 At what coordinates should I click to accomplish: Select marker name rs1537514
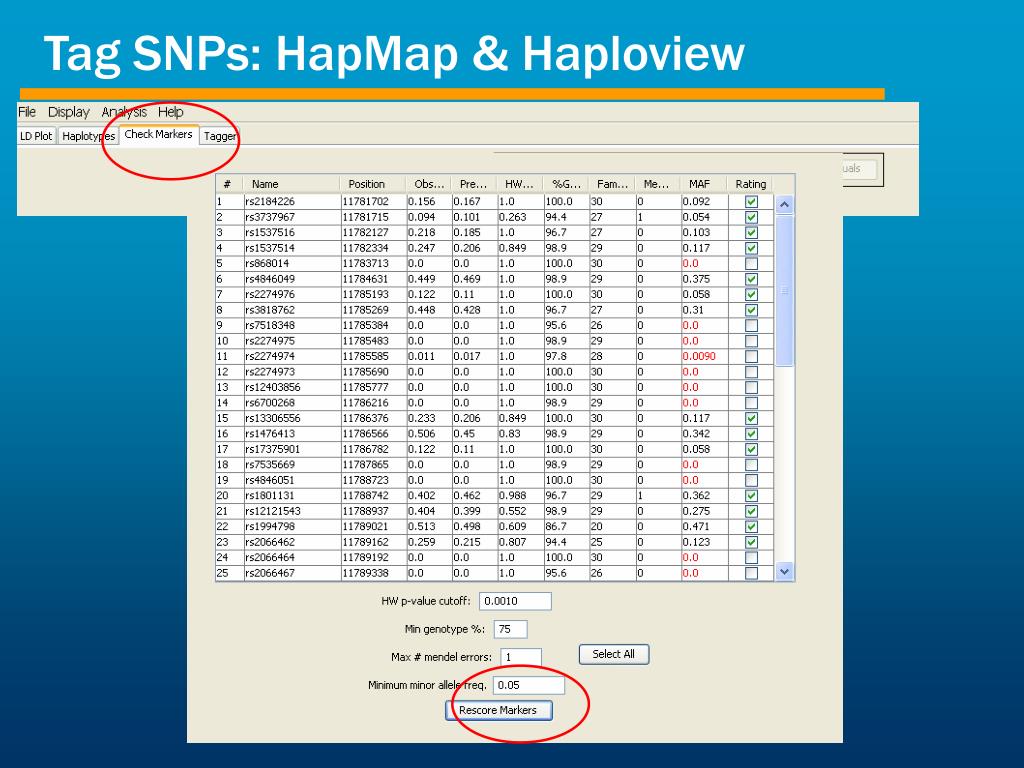[270, 248]
